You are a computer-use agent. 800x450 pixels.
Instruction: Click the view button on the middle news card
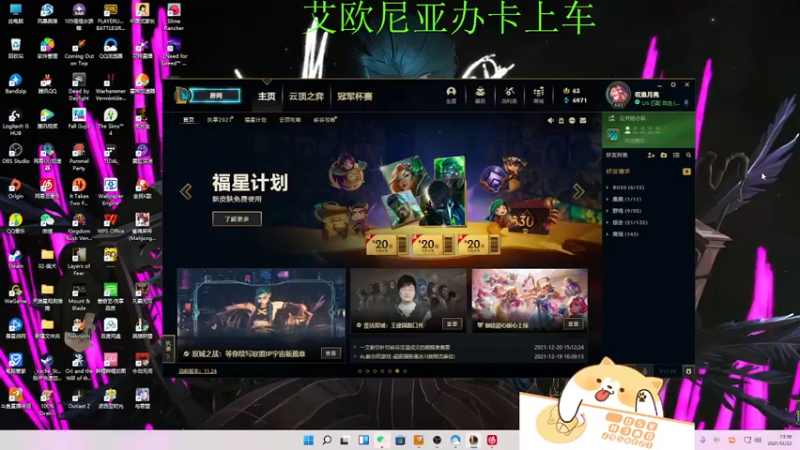[452, 324]
